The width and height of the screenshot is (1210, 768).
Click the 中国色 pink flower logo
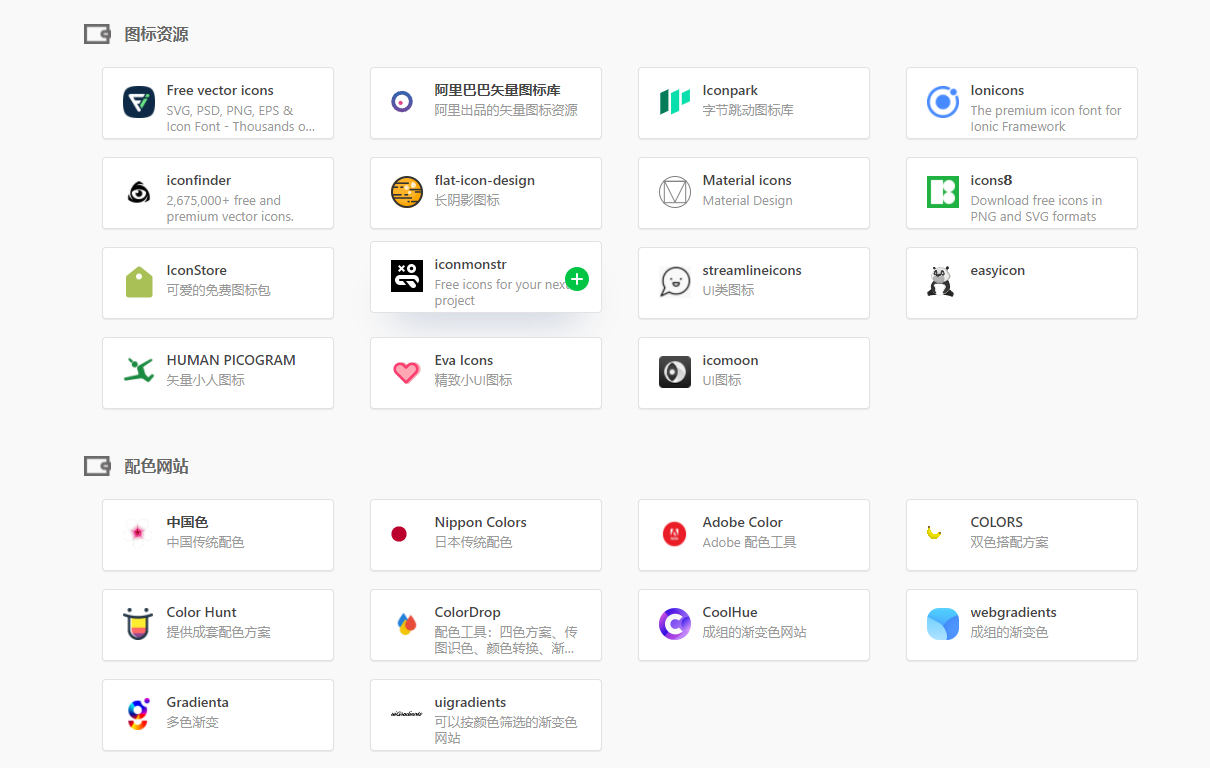tap(137, 533)
